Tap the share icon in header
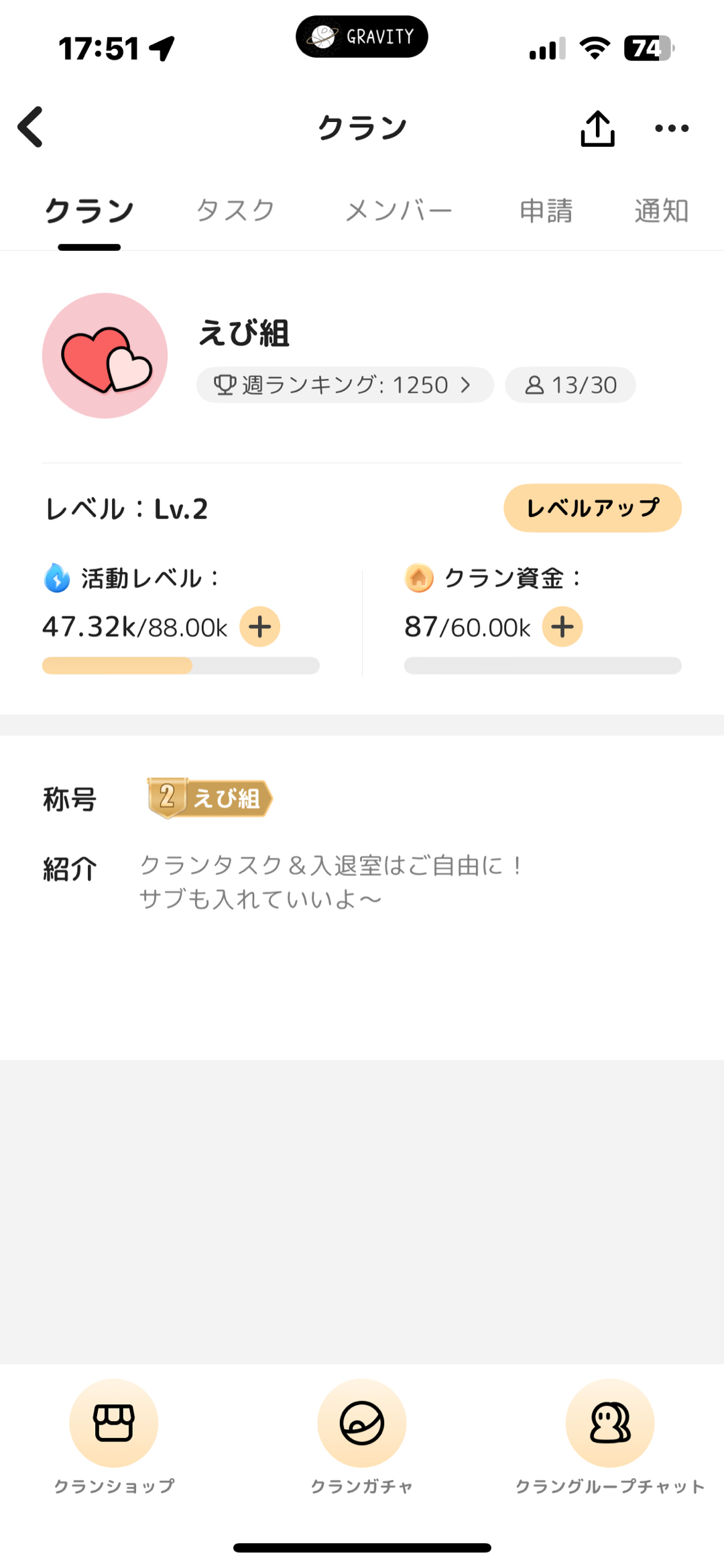The height and width of the screenshot is (1568, 724). click(597, 128)
